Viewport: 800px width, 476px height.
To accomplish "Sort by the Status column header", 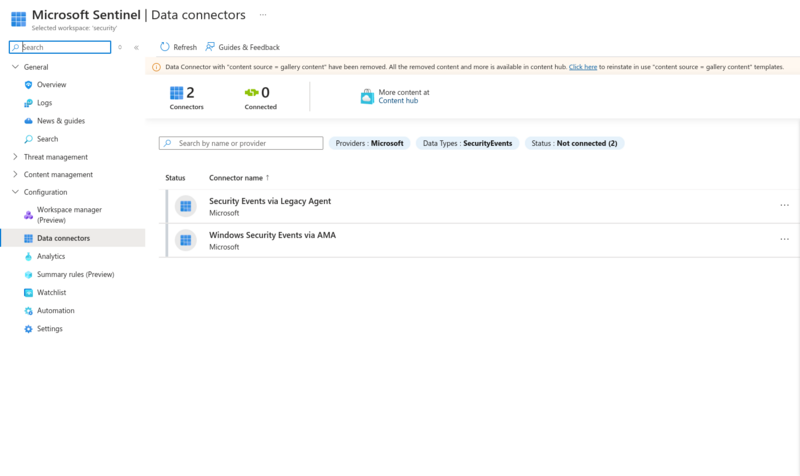I will [175, 178].
